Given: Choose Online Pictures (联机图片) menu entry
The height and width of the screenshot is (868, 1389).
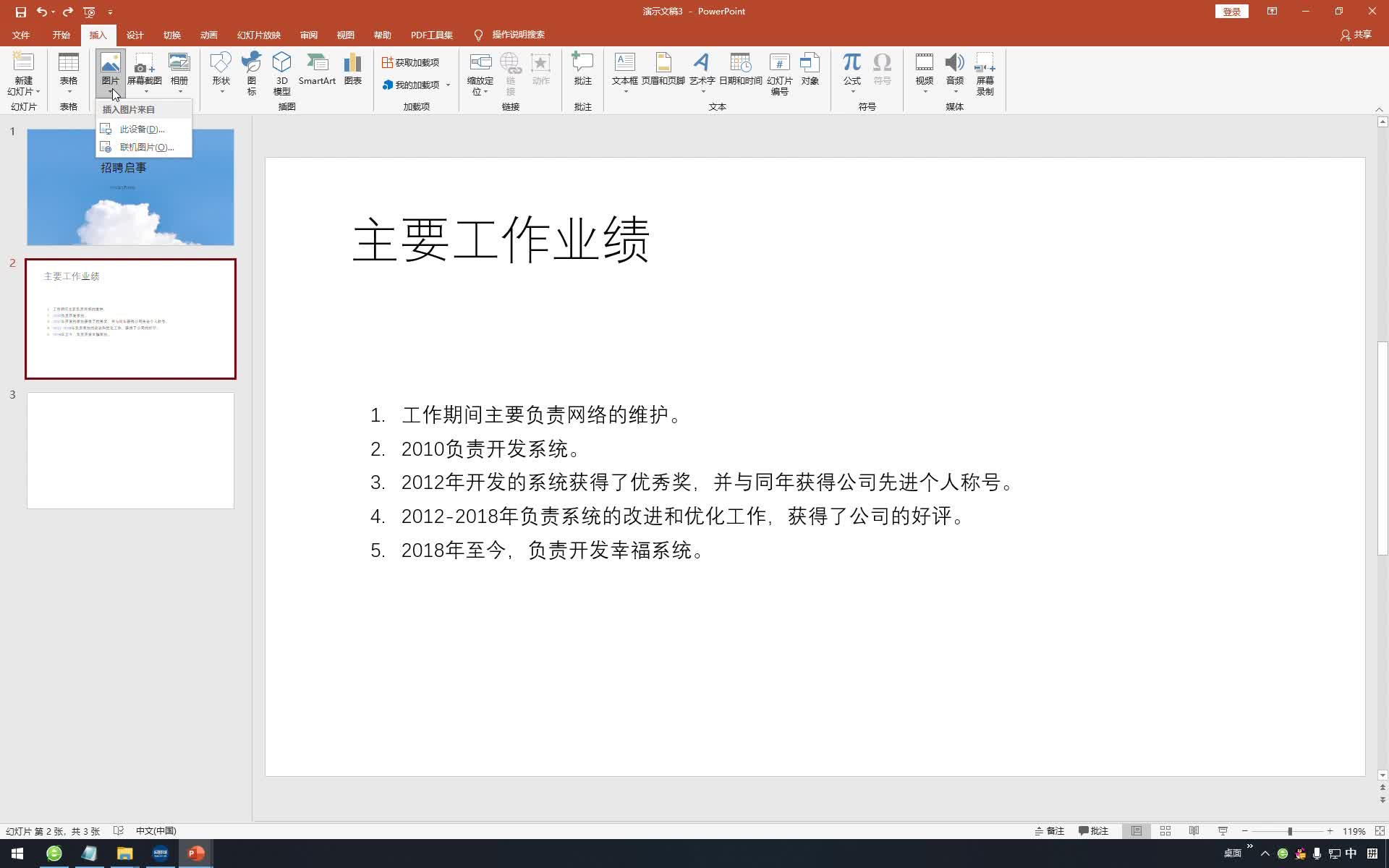Looking at the screenshot, I should pos(144,147).
